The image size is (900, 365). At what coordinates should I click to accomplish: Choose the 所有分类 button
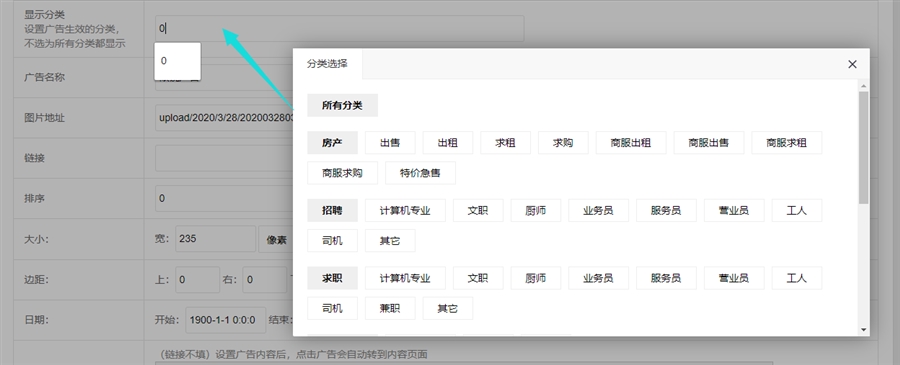pyautogui.click(x=342, y=106)
